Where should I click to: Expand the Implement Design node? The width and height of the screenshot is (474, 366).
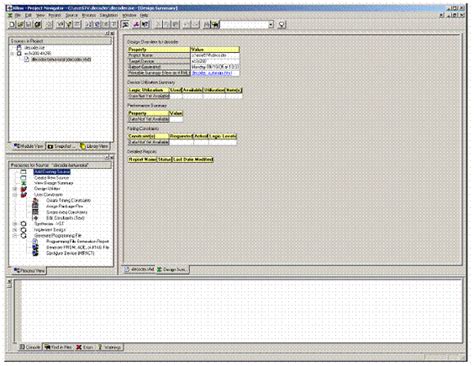pos(15,230)
